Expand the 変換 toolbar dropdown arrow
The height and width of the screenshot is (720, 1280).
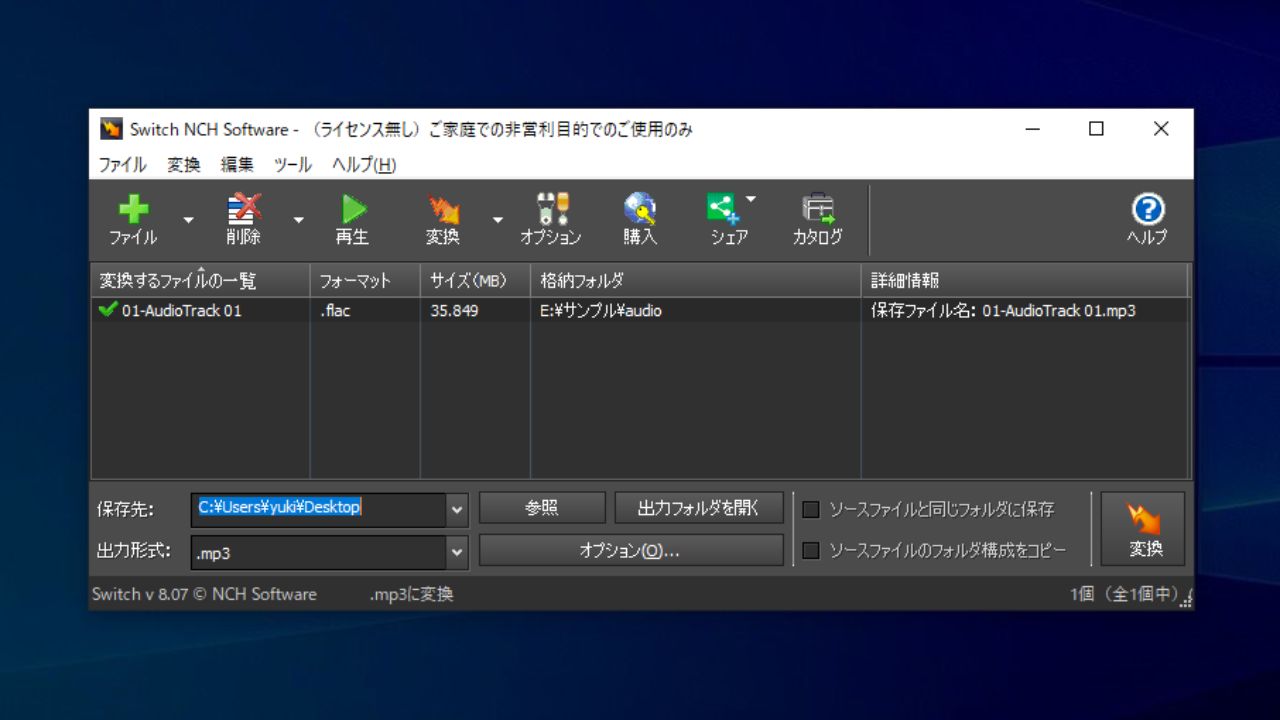pyautogui.click(x=498, y=220)
